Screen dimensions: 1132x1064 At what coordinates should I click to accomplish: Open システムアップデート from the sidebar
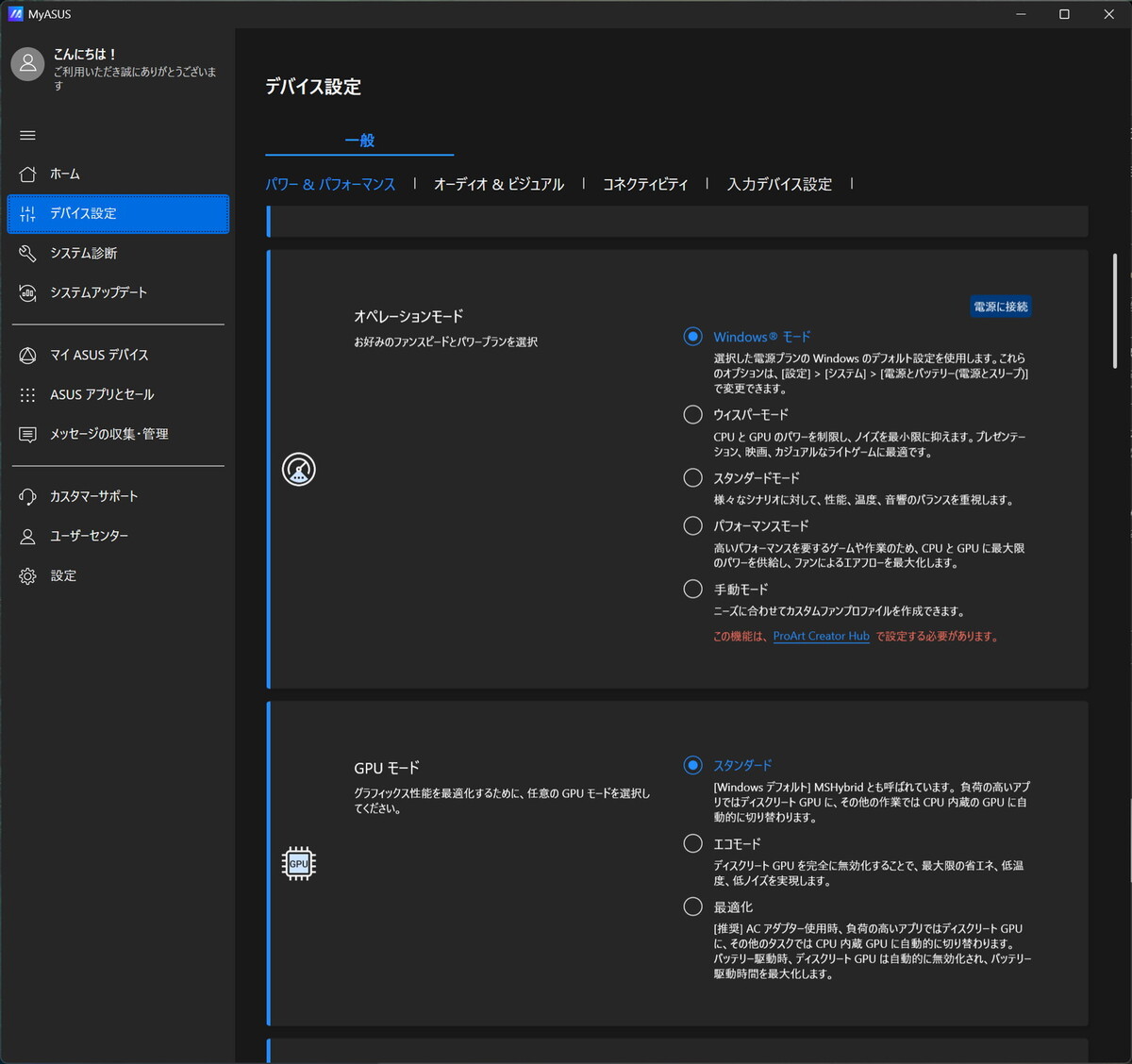click(x=118, y=292)
